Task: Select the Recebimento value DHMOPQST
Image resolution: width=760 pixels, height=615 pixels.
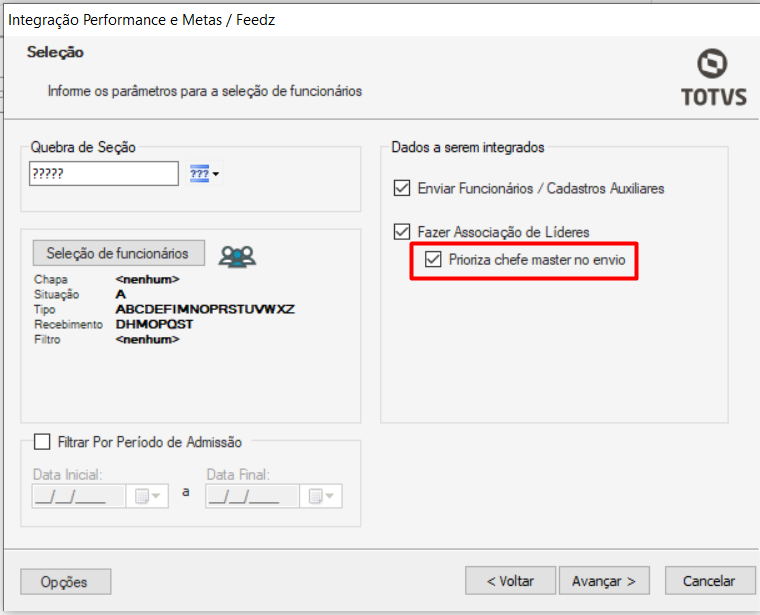Action: tap(154, 324)
